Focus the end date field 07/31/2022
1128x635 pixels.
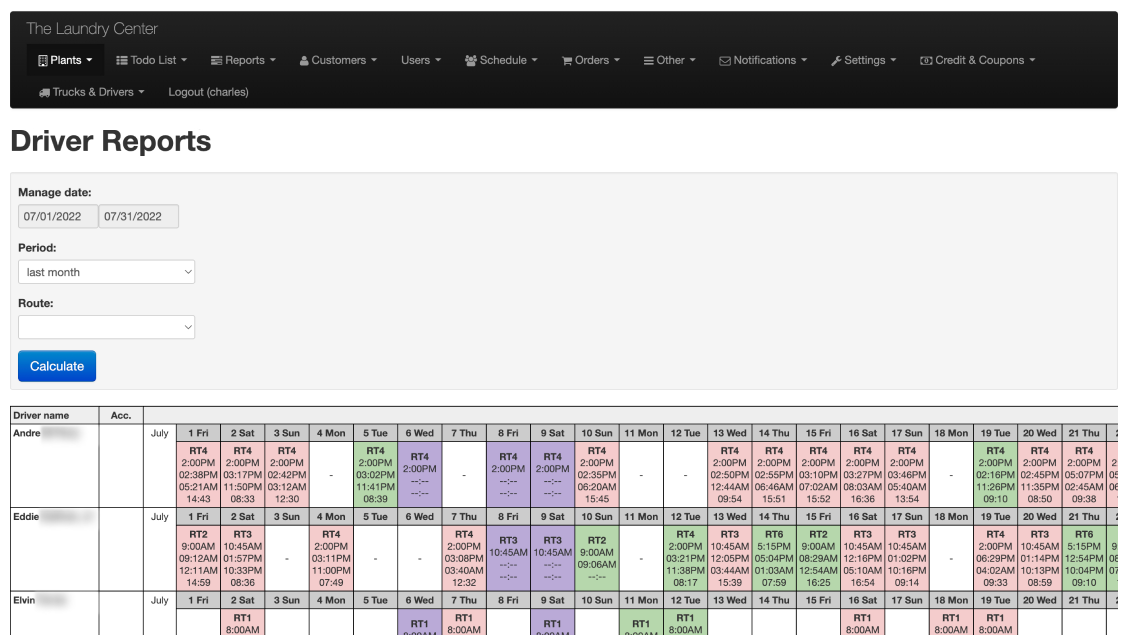[139, 216]
